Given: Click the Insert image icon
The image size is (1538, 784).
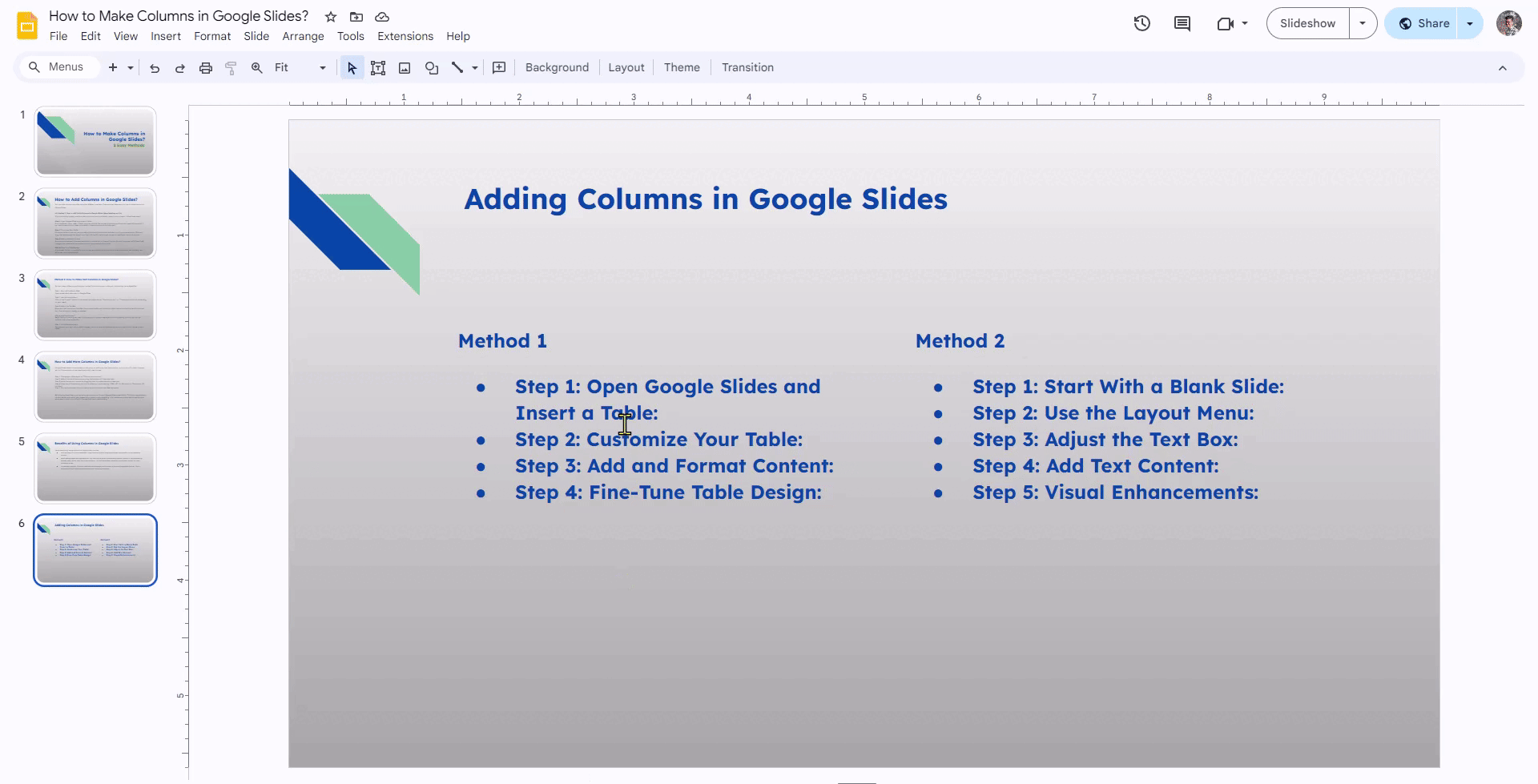Looking at the screenshot, I should point(405,68).
